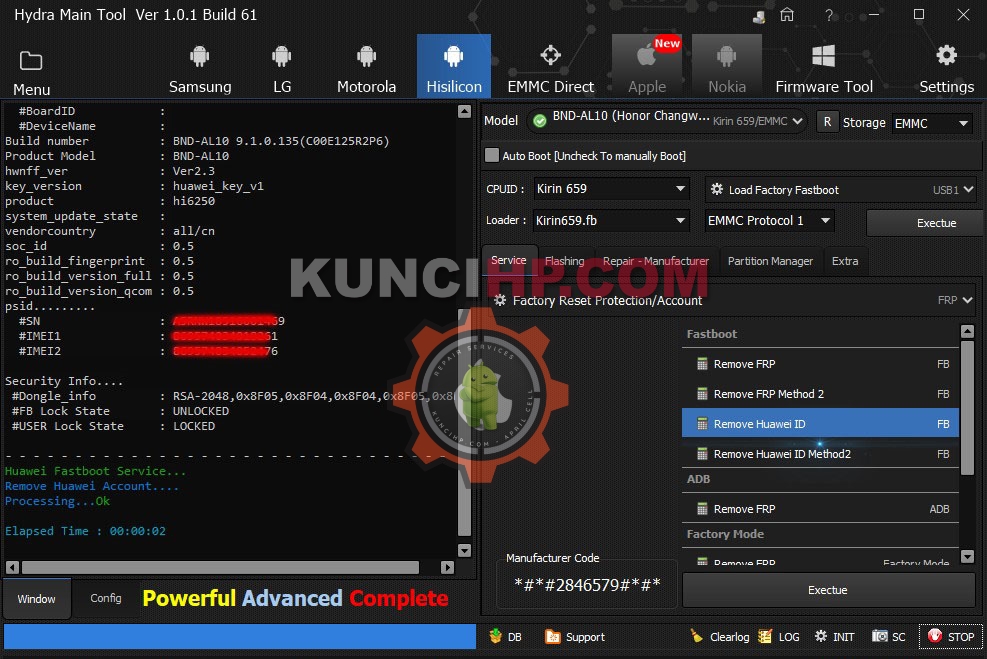
Task: Click the Load Factory Fastboot gear icon
Action: coord(716,189)
